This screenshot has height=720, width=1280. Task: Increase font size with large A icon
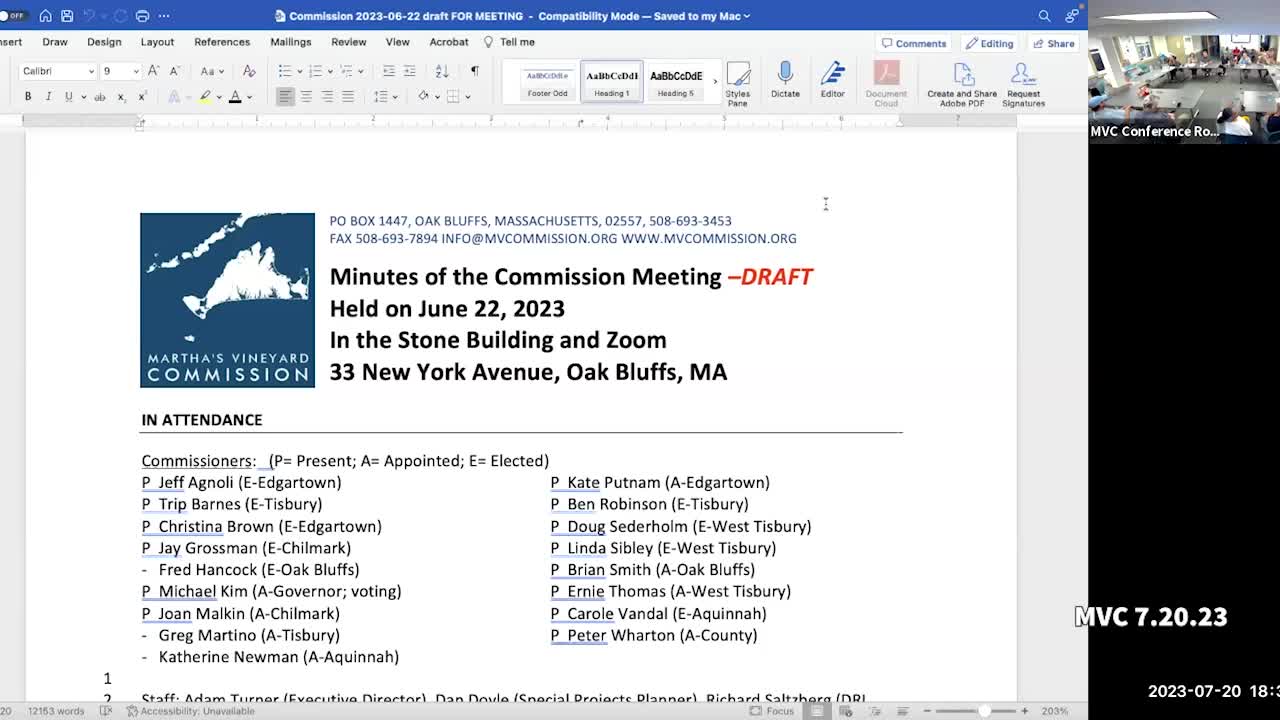coord(153,71)
